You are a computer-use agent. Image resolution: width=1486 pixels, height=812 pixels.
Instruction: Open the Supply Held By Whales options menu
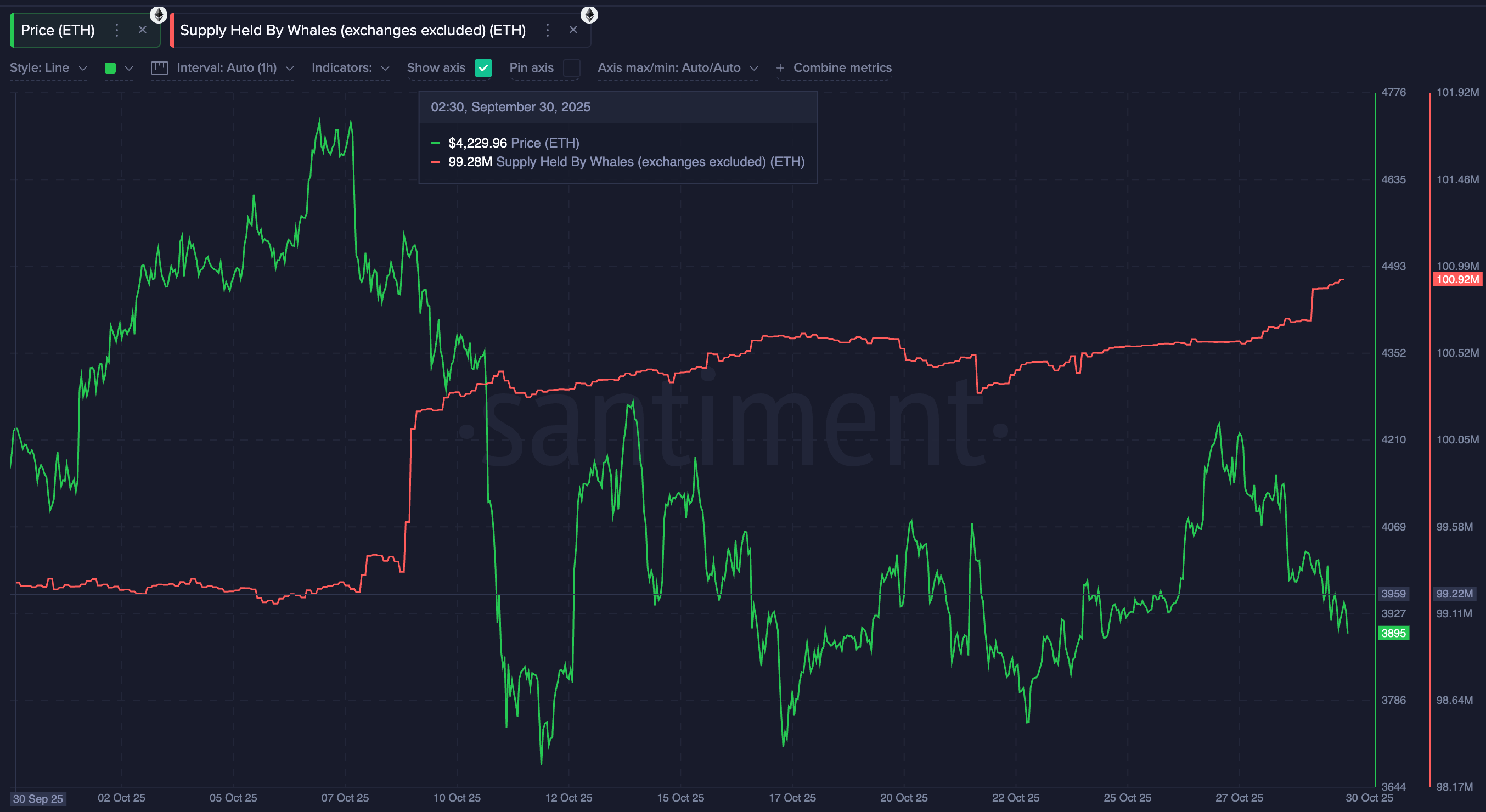547,30
